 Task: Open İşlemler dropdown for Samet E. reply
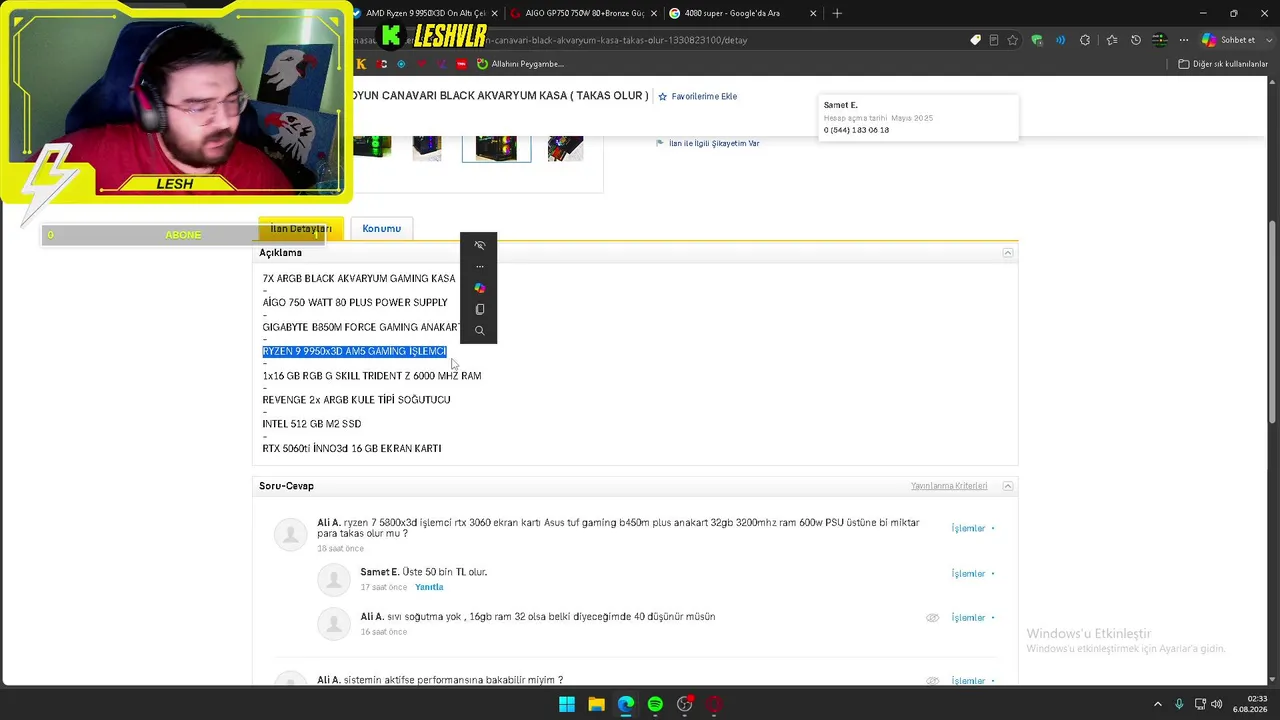click(973, 574)
